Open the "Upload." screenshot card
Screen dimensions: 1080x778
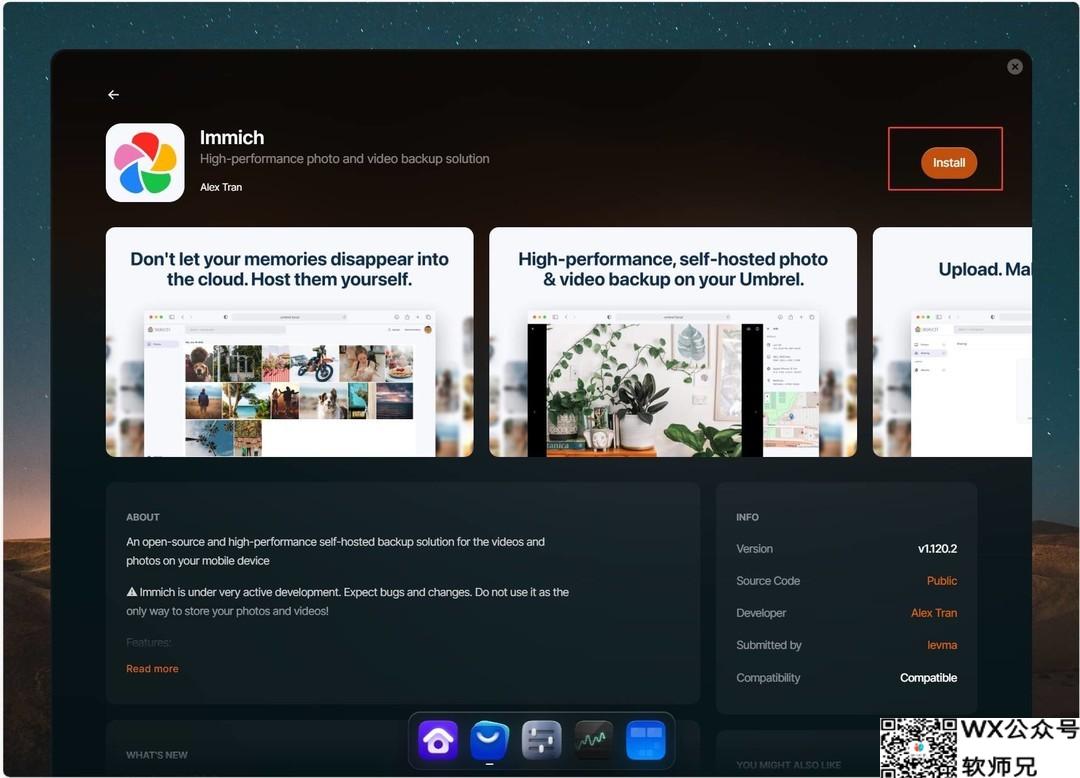coord(952,342)
